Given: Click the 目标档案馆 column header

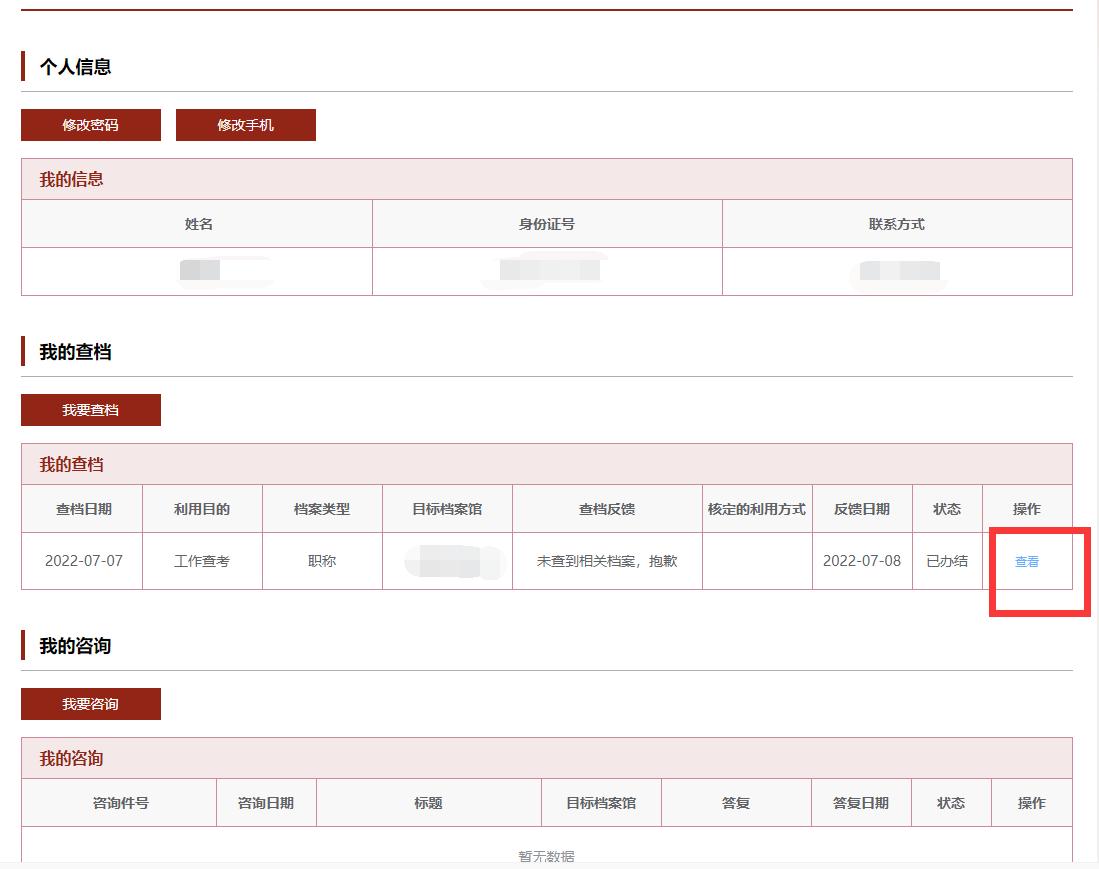Looking at the screenshot, I should tap(601, 802).
